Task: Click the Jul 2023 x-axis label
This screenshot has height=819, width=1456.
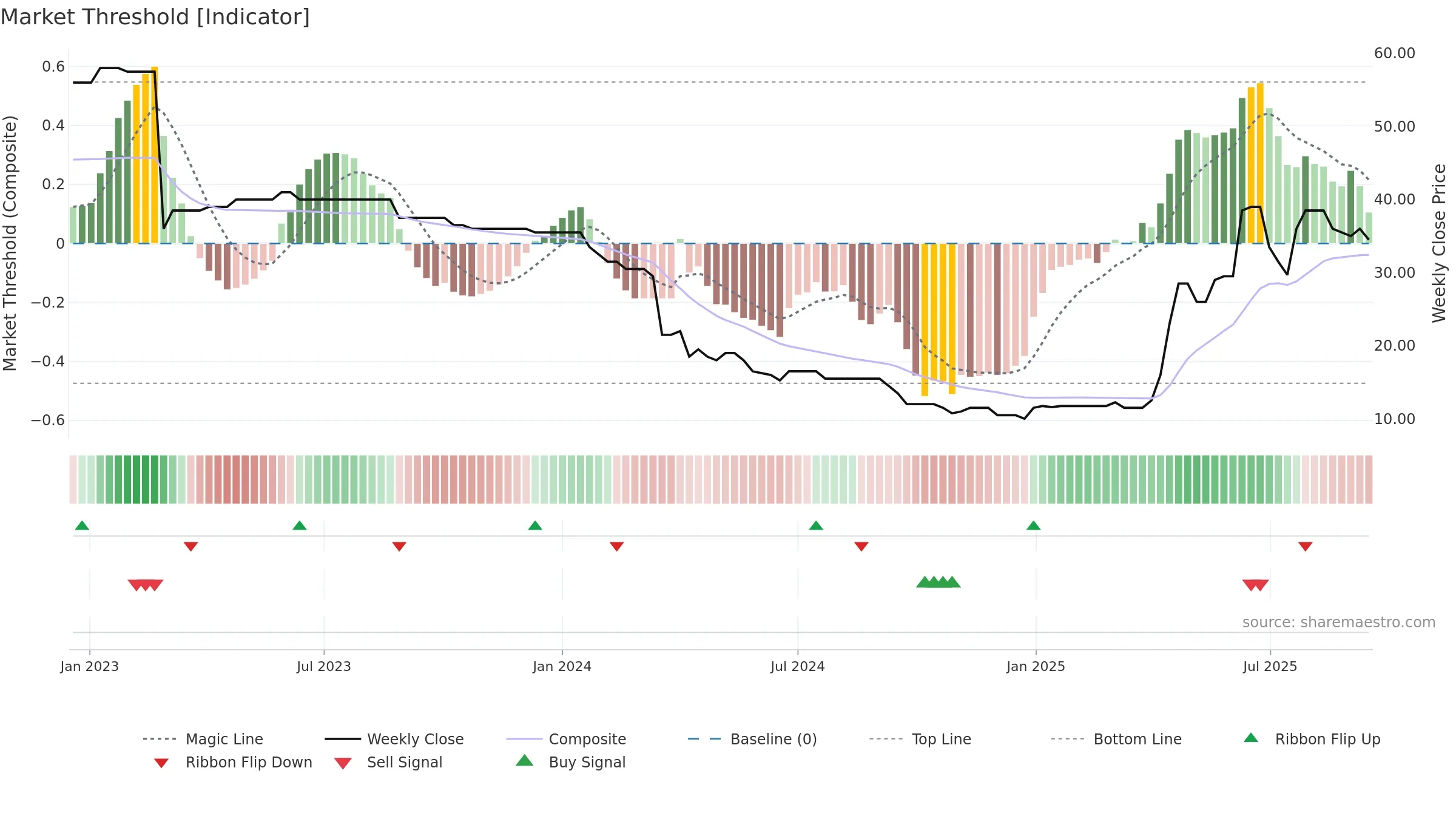Action: point(324,666)
